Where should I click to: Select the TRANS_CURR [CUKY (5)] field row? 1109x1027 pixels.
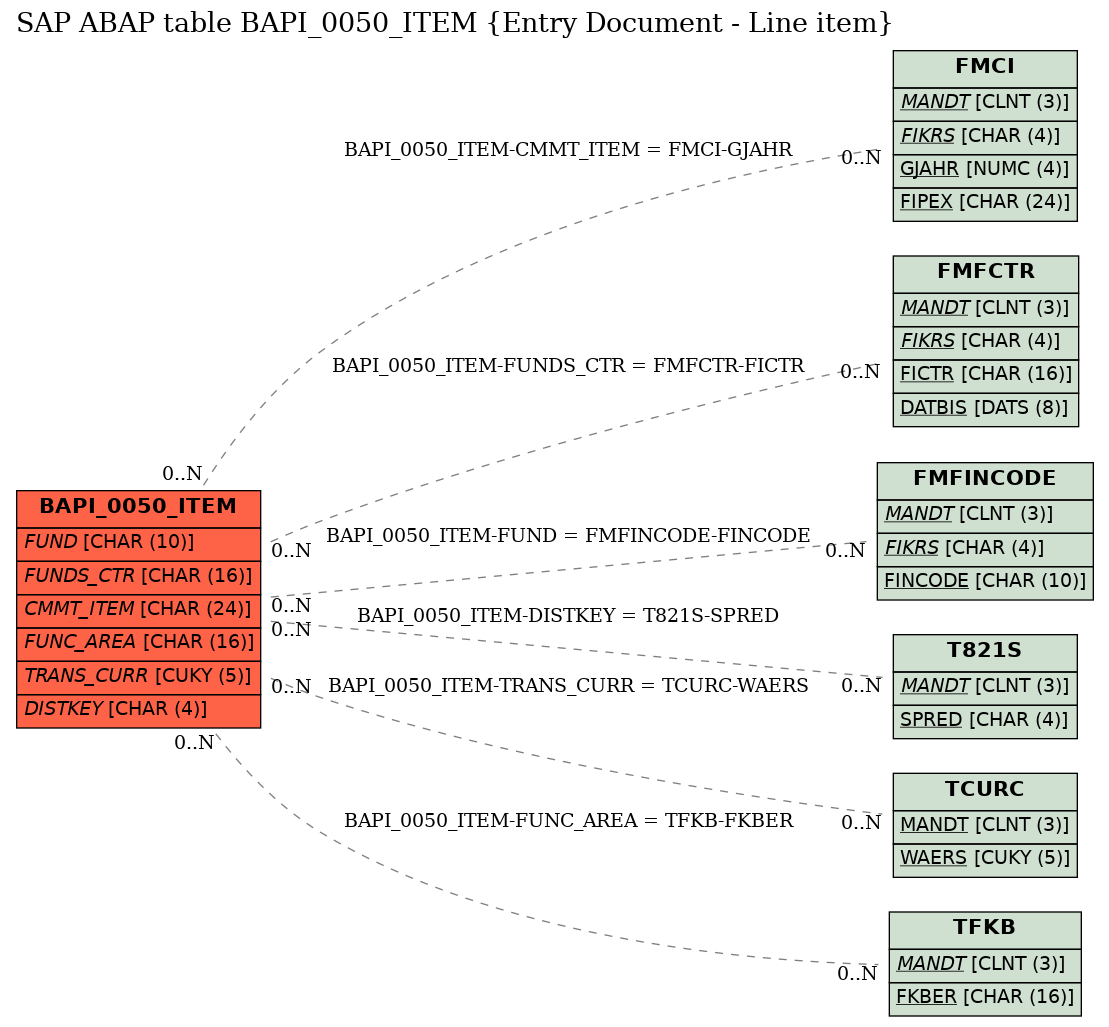coord(139,677)
